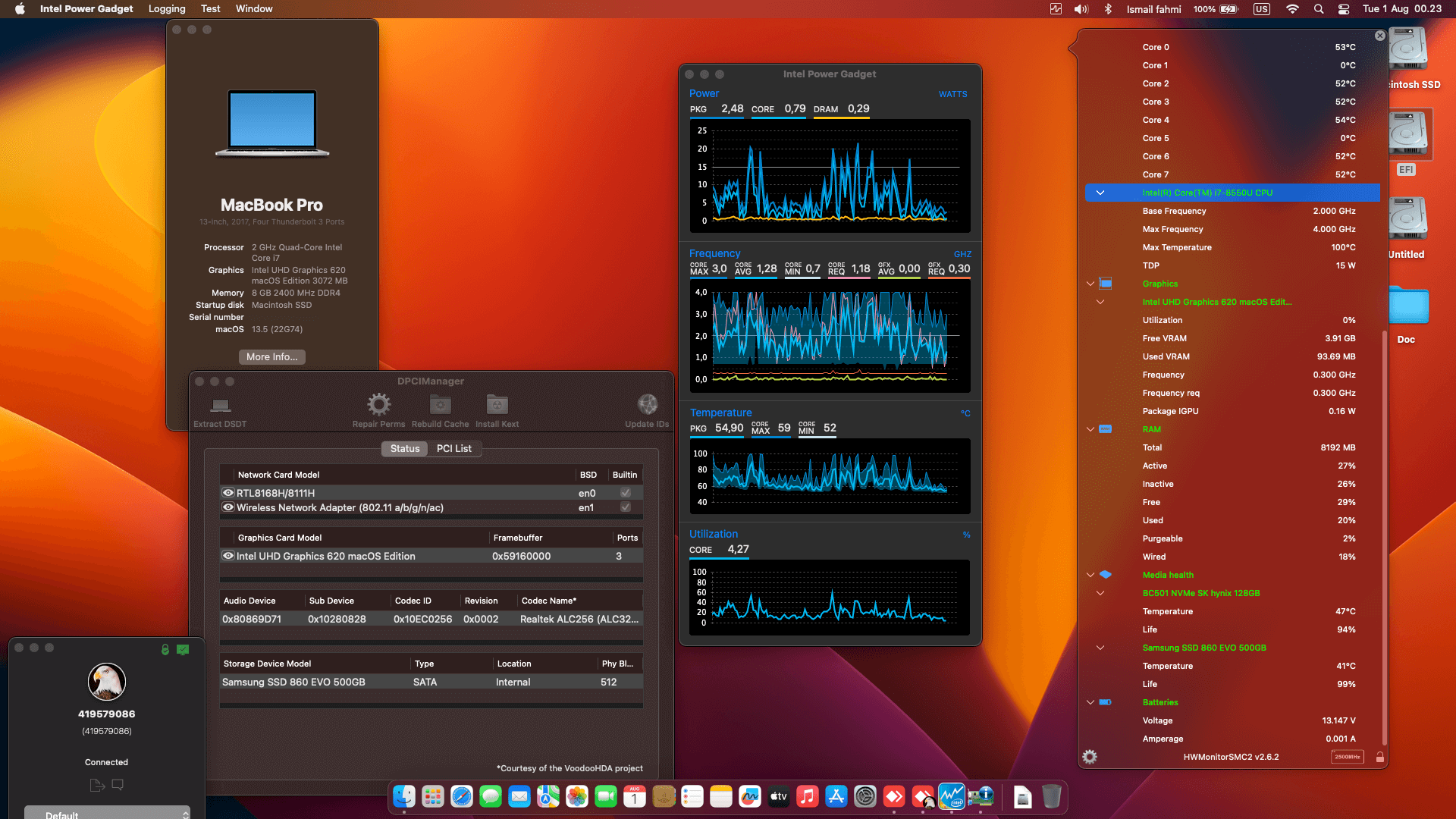Toggle eye icon for Intel UHD Graphics 620
1456x819 pixels.
(228, 556)
